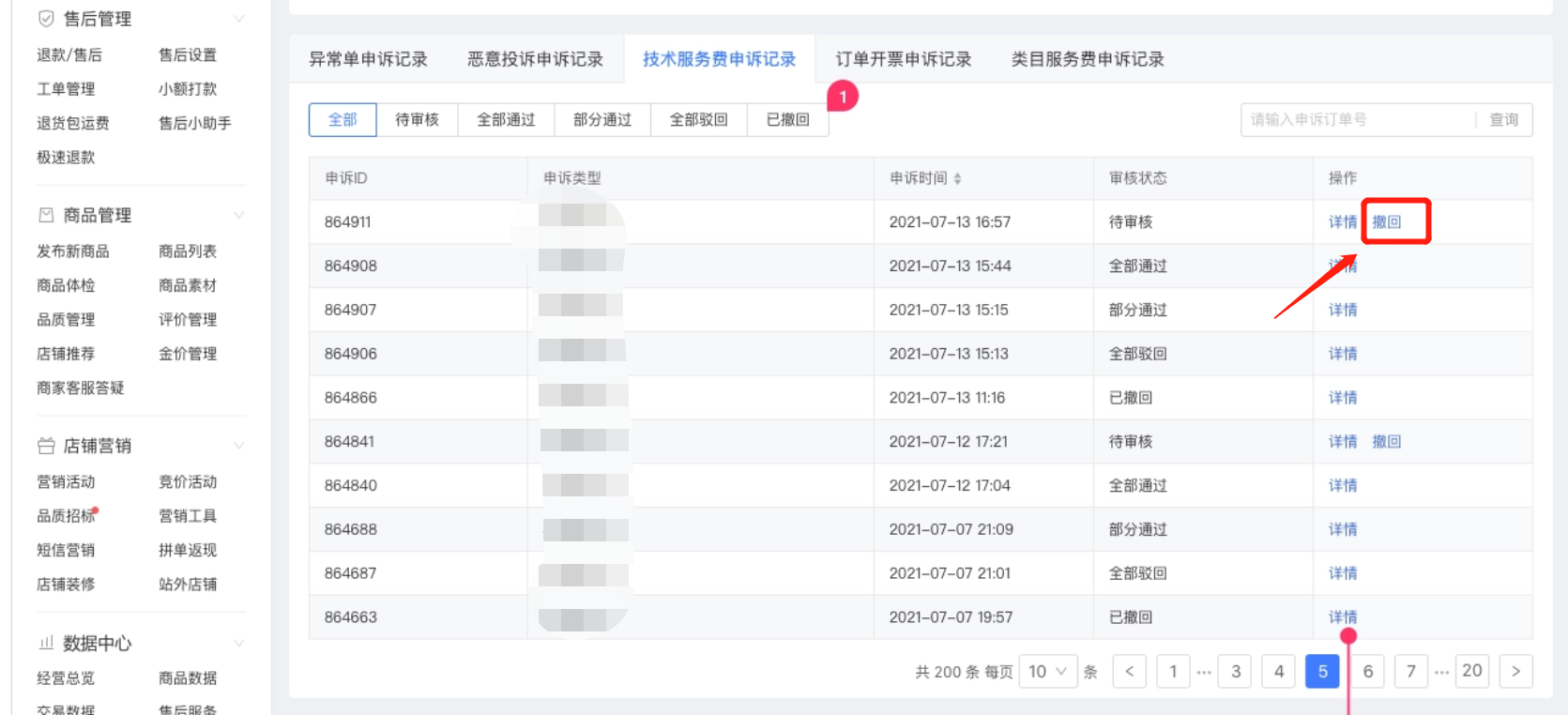Open 店铺装修 in the sidebar
This screenshot has height=715, width=1568.
66,585
